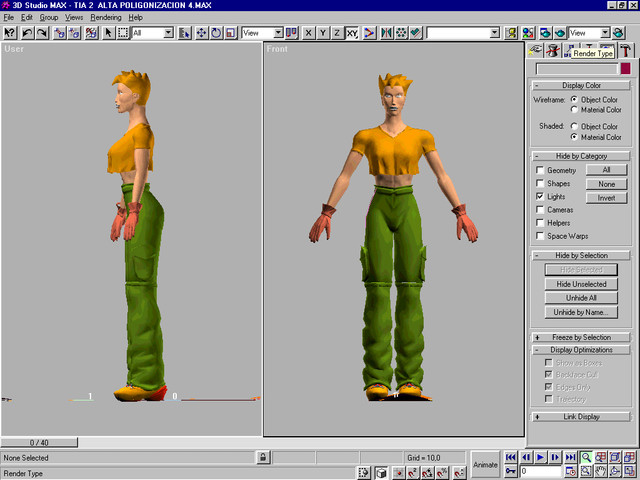
Task: Switch to the Utilities hammer tab
Action: 625,50
